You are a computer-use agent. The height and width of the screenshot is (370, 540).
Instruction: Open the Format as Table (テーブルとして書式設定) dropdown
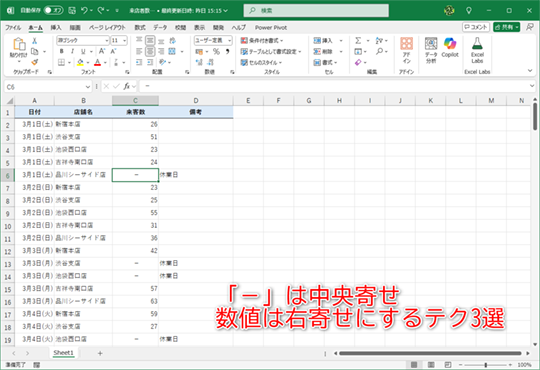click(271, 51)
